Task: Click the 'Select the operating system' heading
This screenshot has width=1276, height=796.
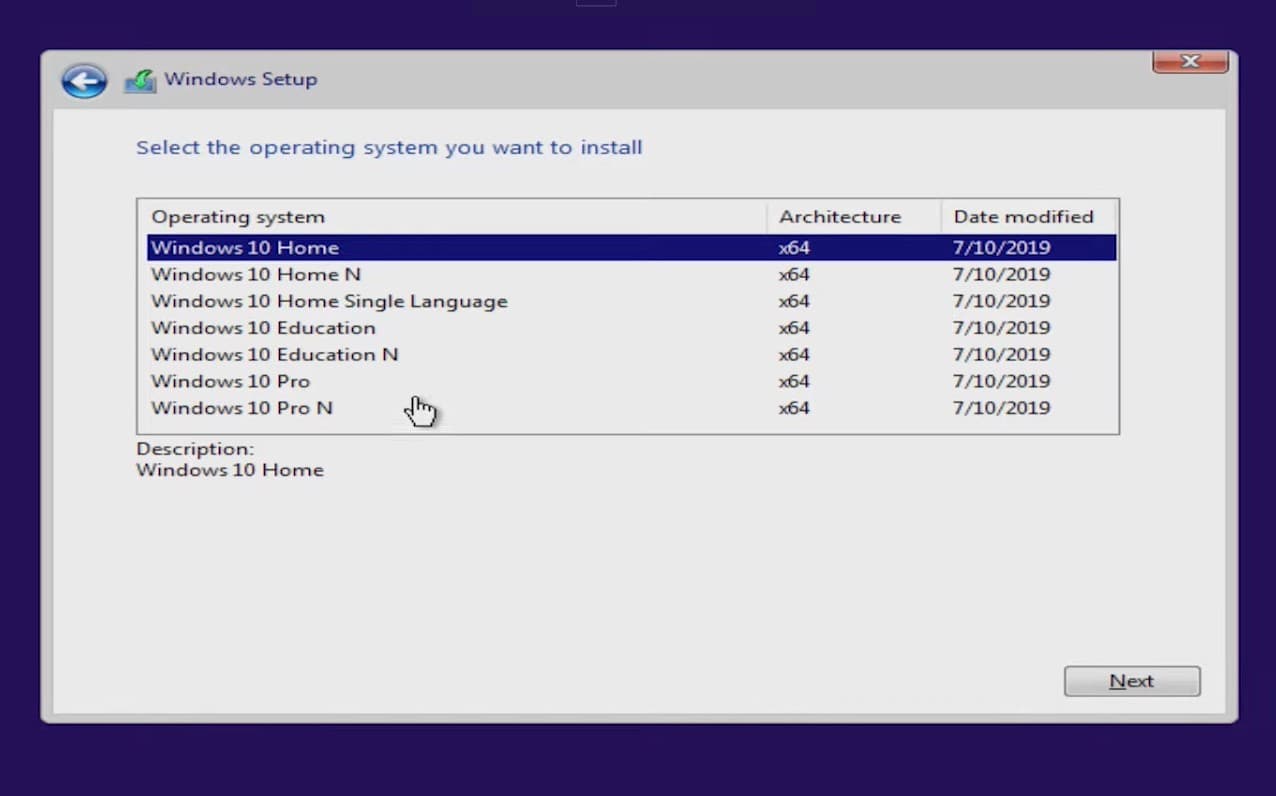Action: click(389, 148)
